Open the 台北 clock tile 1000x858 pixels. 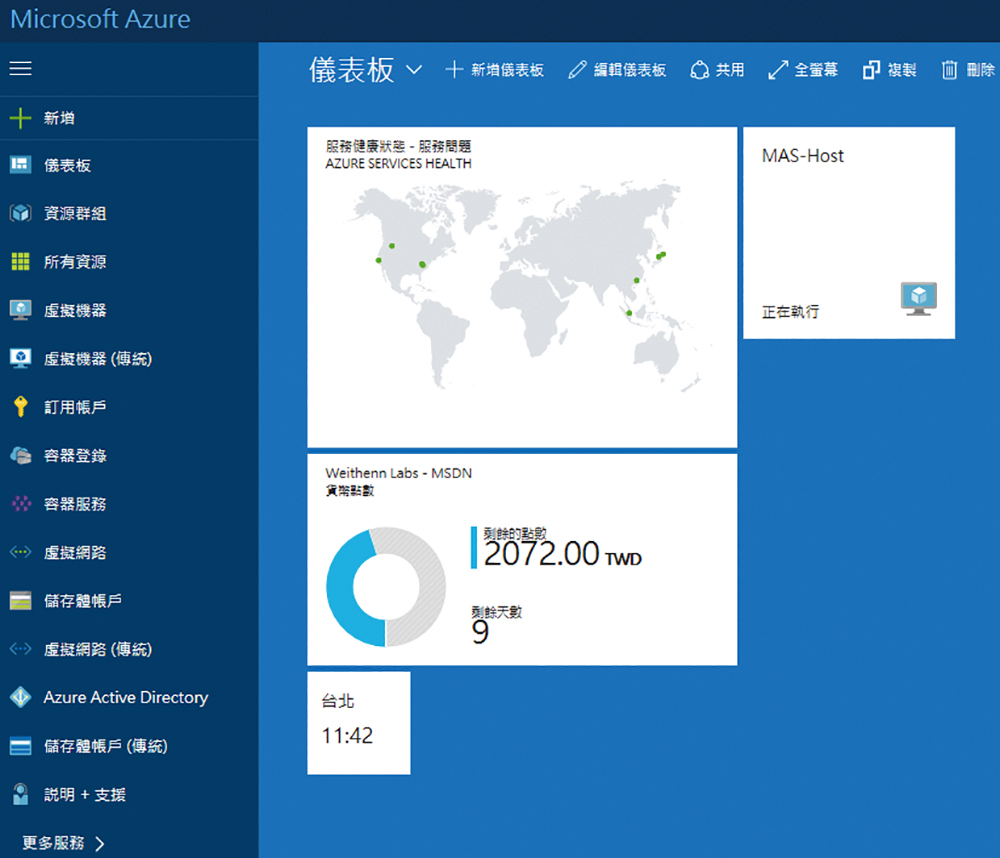[x=358, y=723]
